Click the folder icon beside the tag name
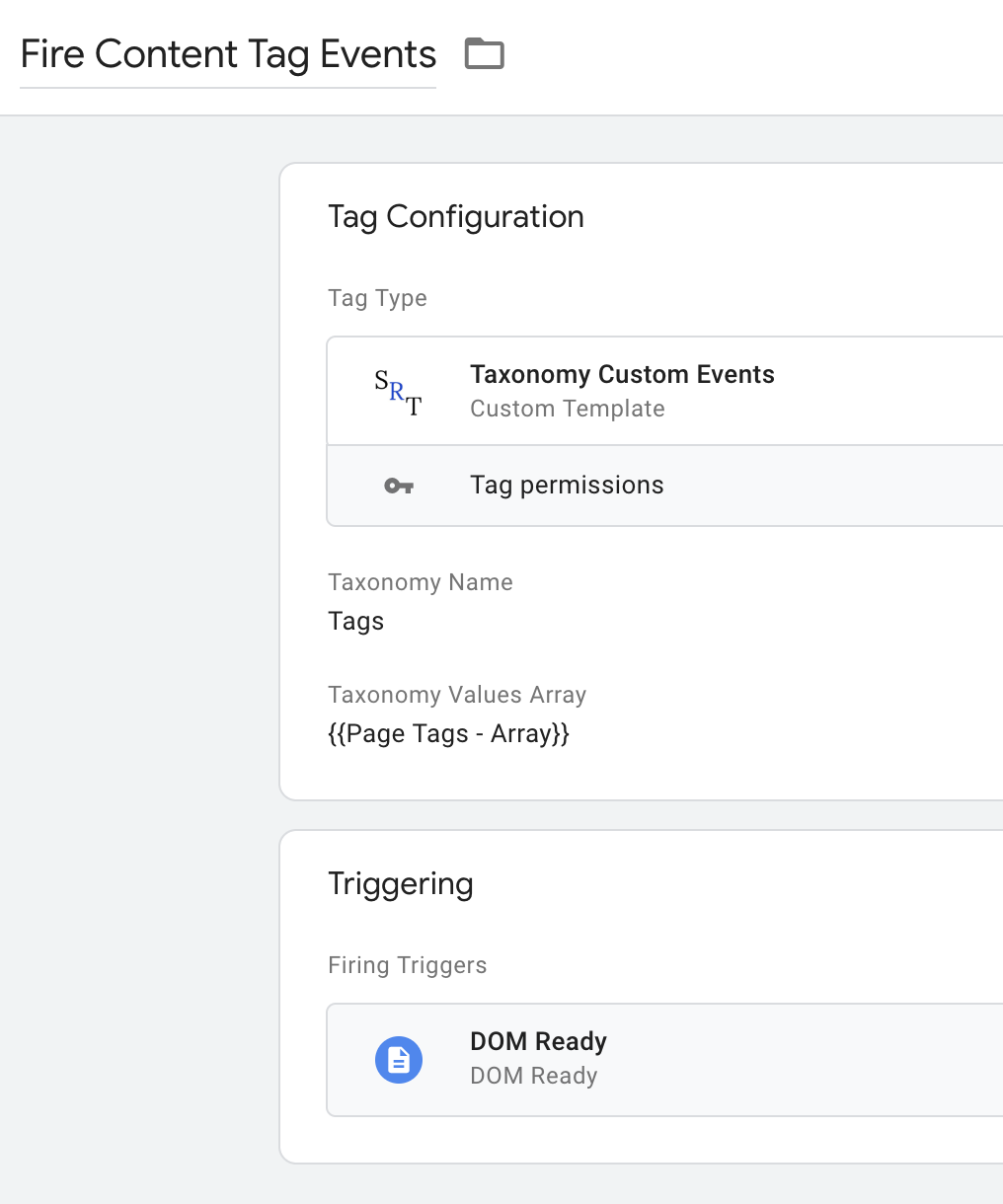The height and width of the screenshot is (1204, 1003). (484, 53)
